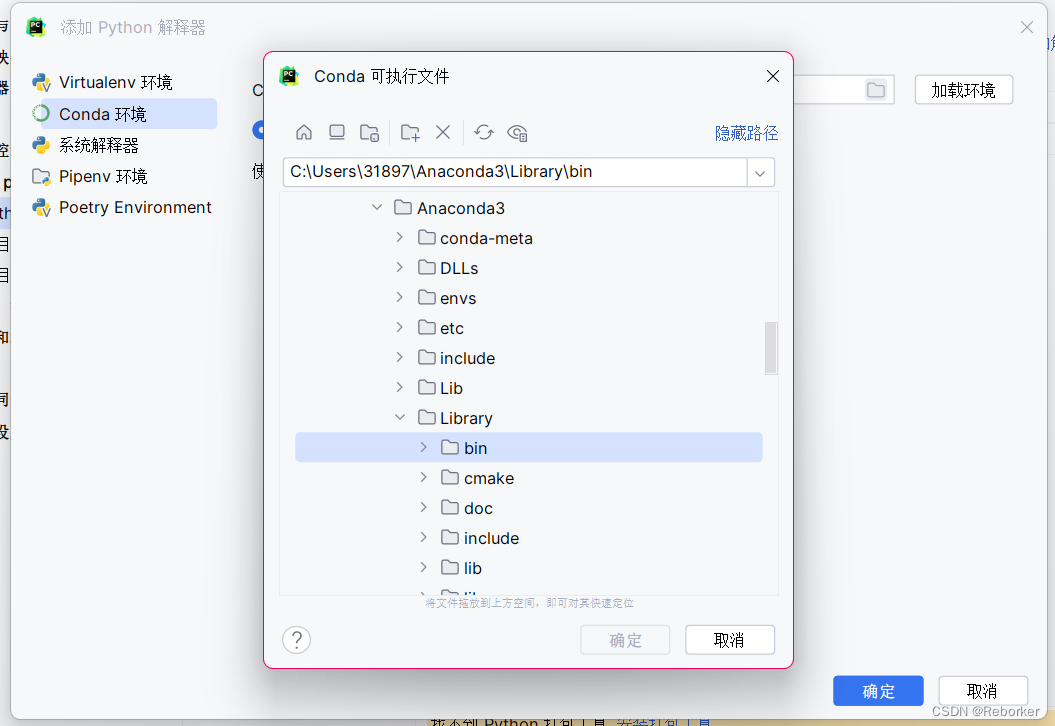Collapse the Anaconda3 folder
This screenshot has width=1055, height=726.
(x=377, y=207)
